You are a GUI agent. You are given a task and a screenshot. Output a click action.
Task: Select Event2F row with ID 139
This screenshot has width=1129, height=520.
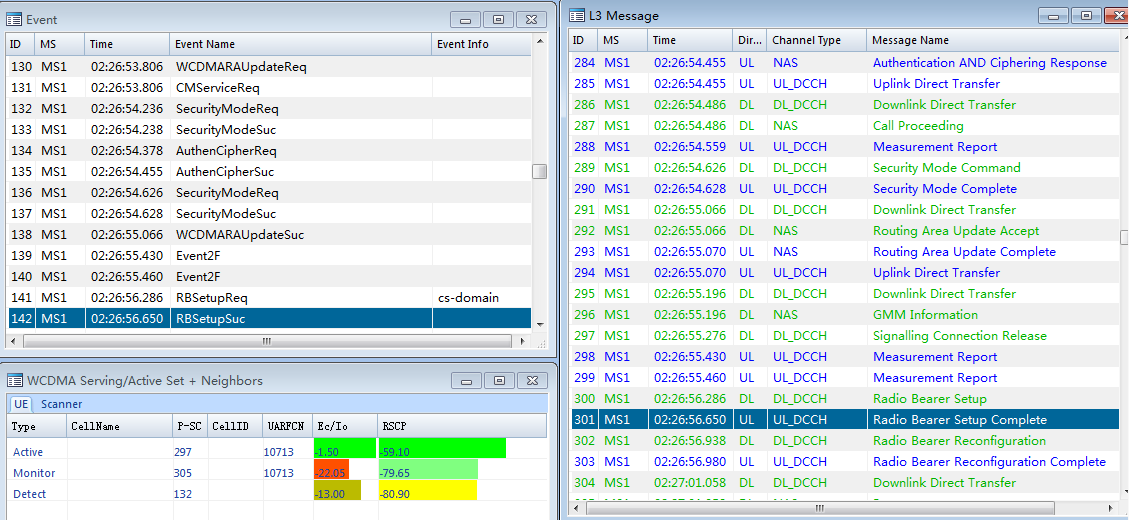click(269, 256)
